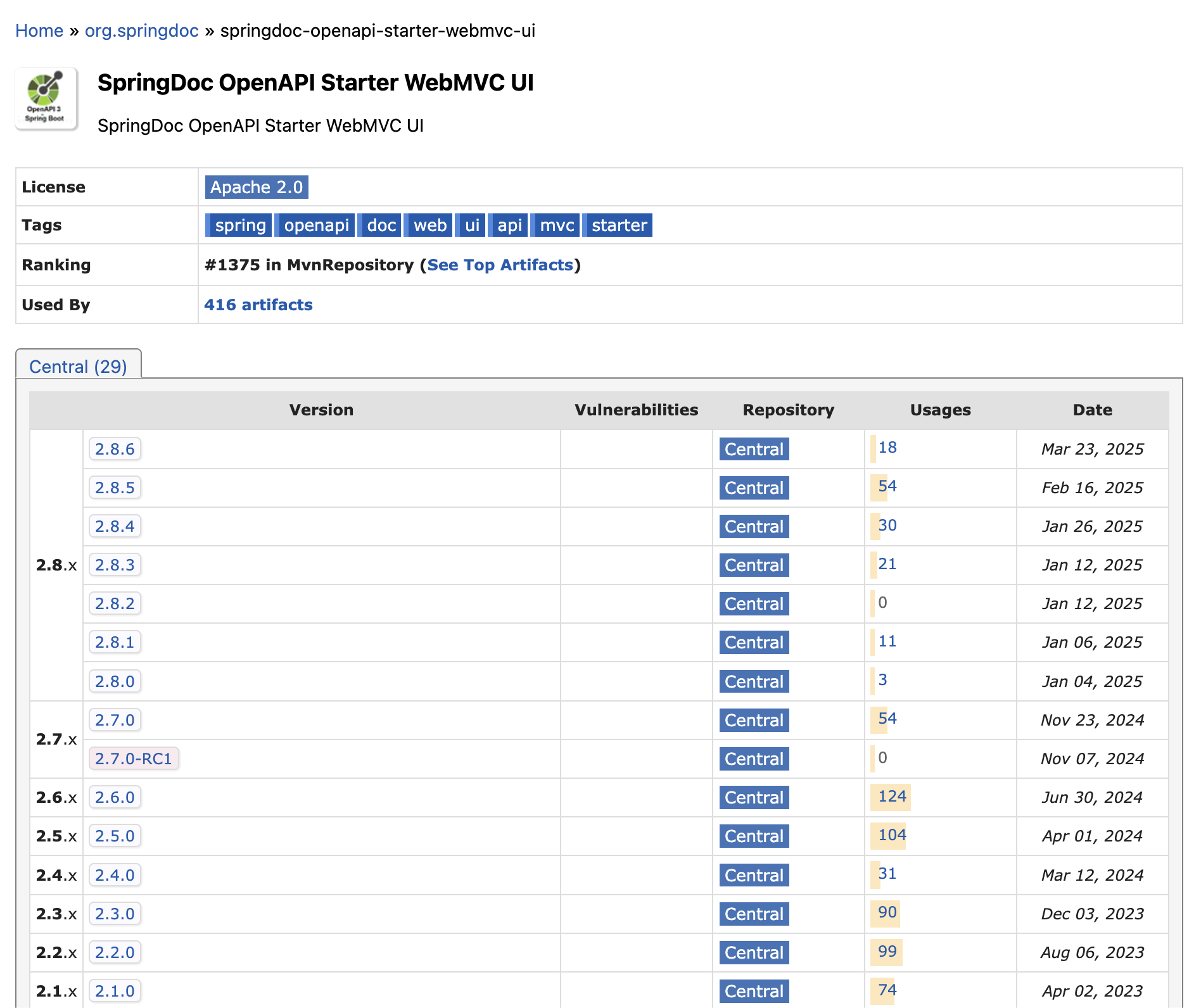
Task: View the 416 artifacts usage link
Action: pos(258,305)
